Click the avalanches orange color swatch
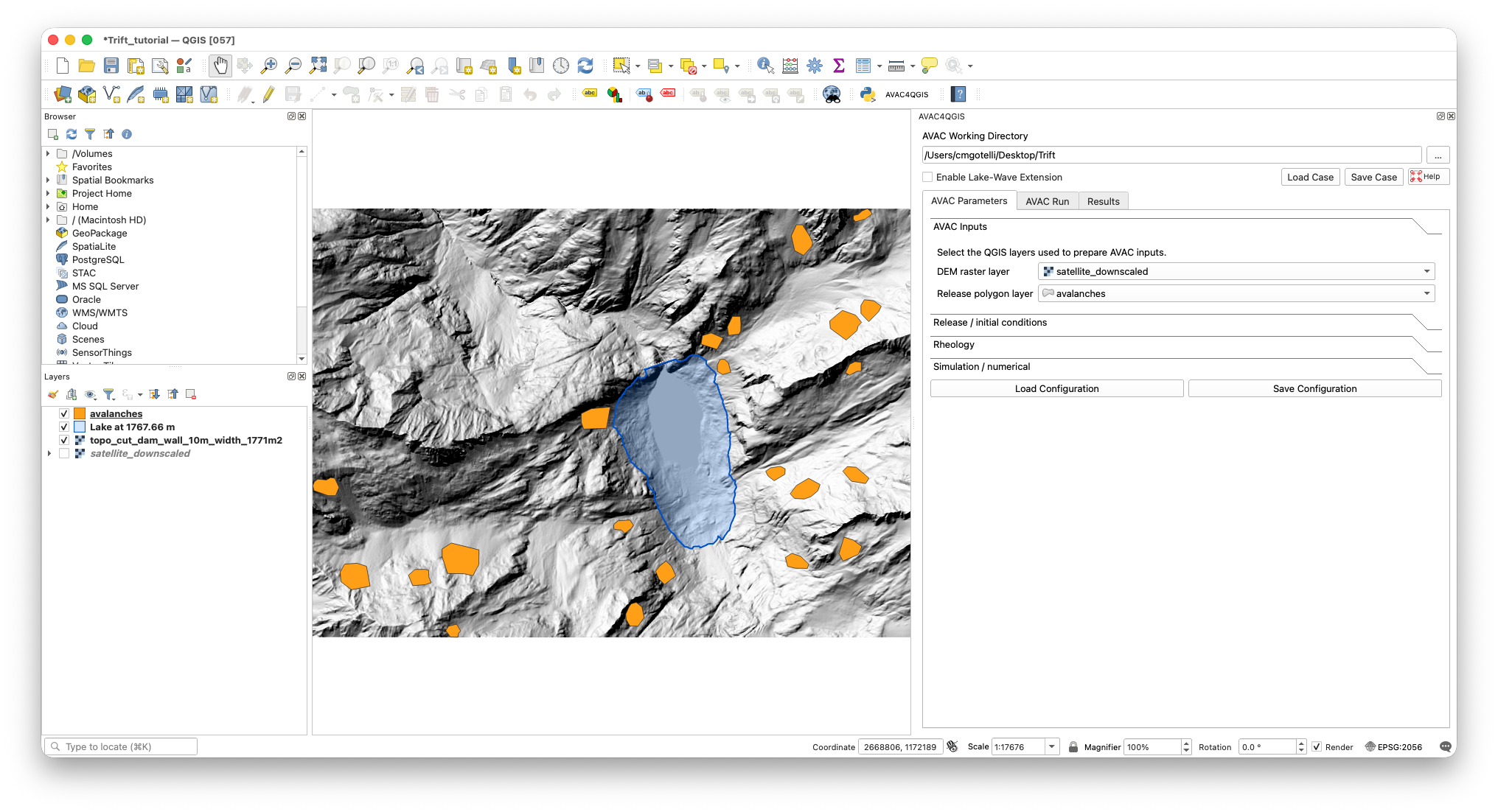The image size is (1498, 812). click(x=80, y=414)
